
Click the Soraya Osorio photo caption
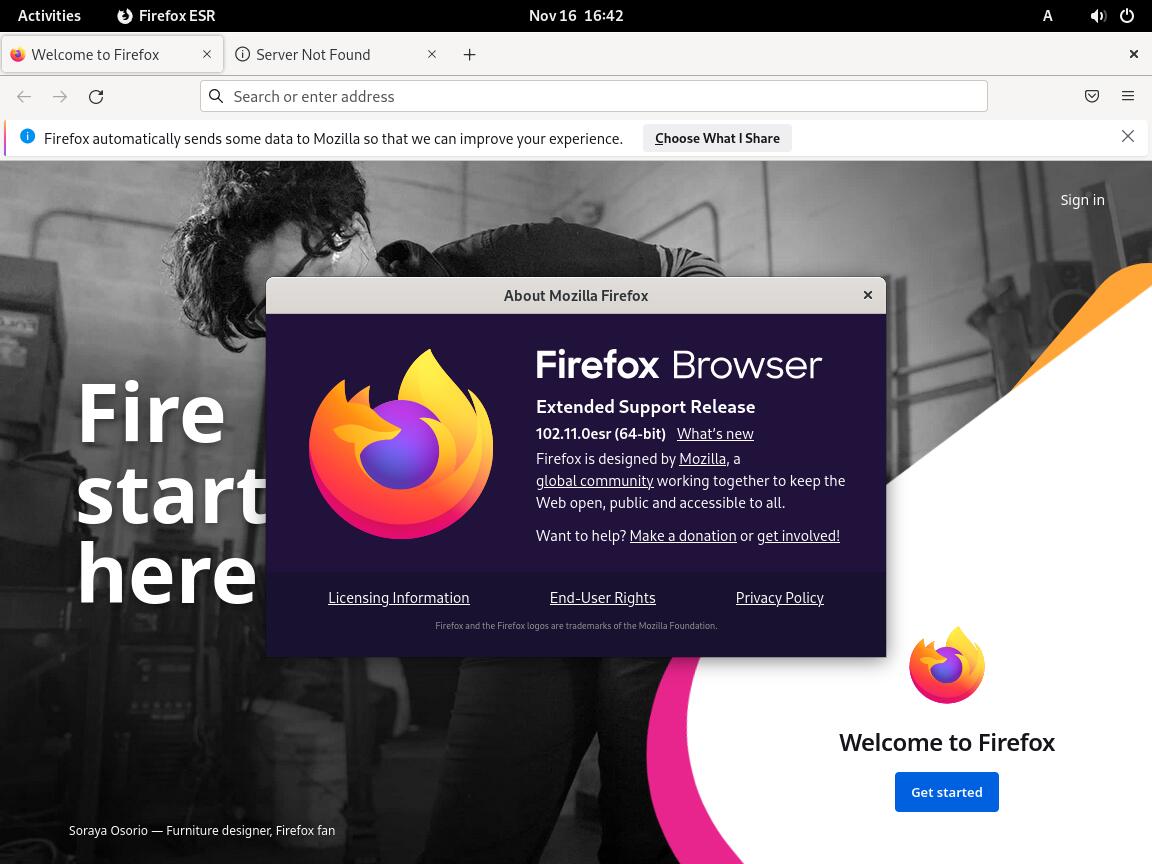click(202, 830)
